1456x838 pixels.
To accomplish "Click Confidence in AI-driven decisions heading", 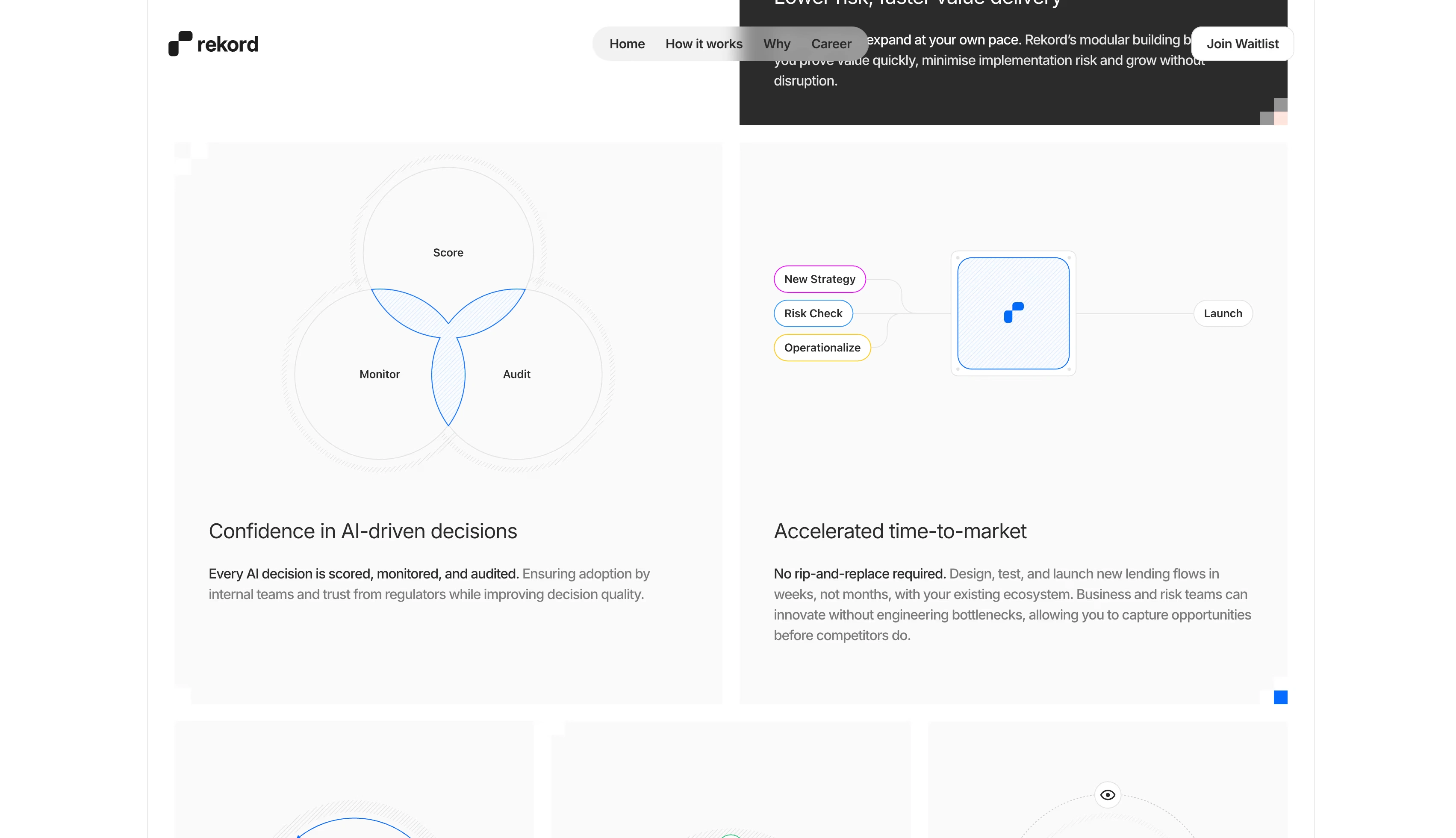I will pyautogui.click(x=363, y=531).
